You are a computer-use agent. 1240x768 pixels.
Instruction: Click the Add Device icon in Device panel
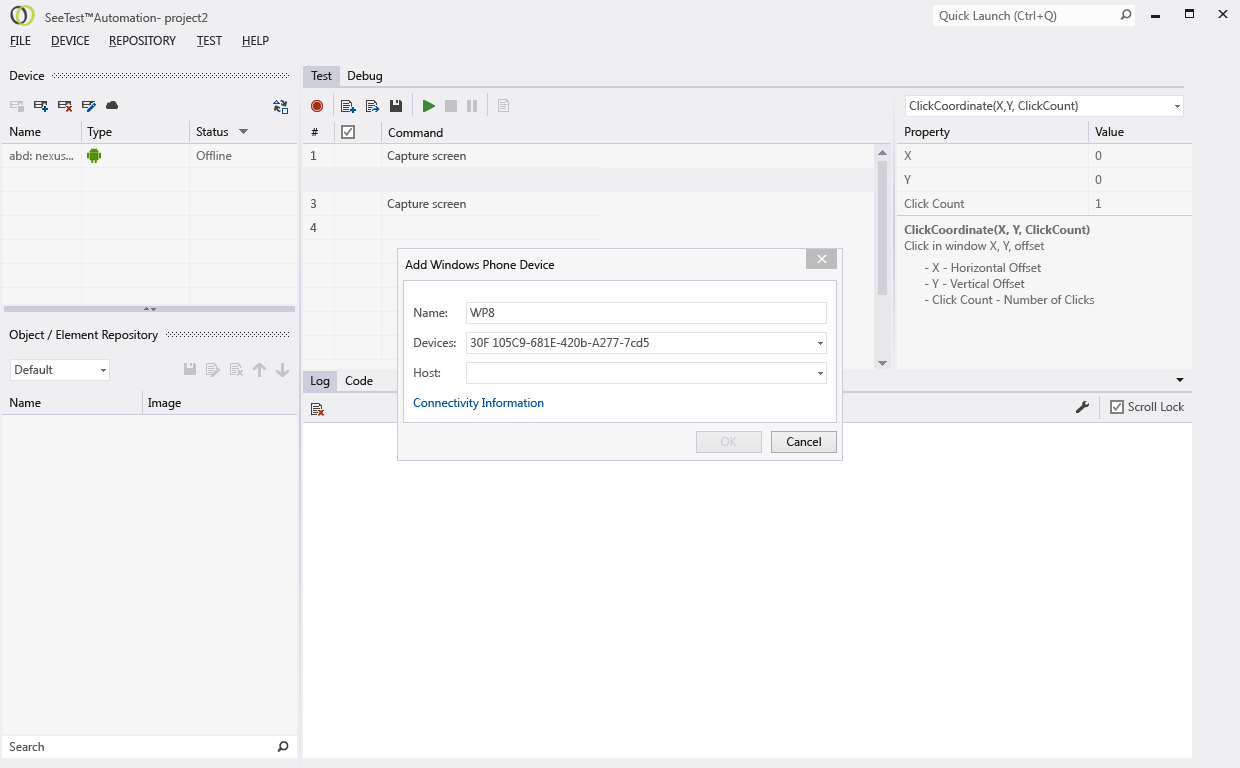click(x=41, y=105)
